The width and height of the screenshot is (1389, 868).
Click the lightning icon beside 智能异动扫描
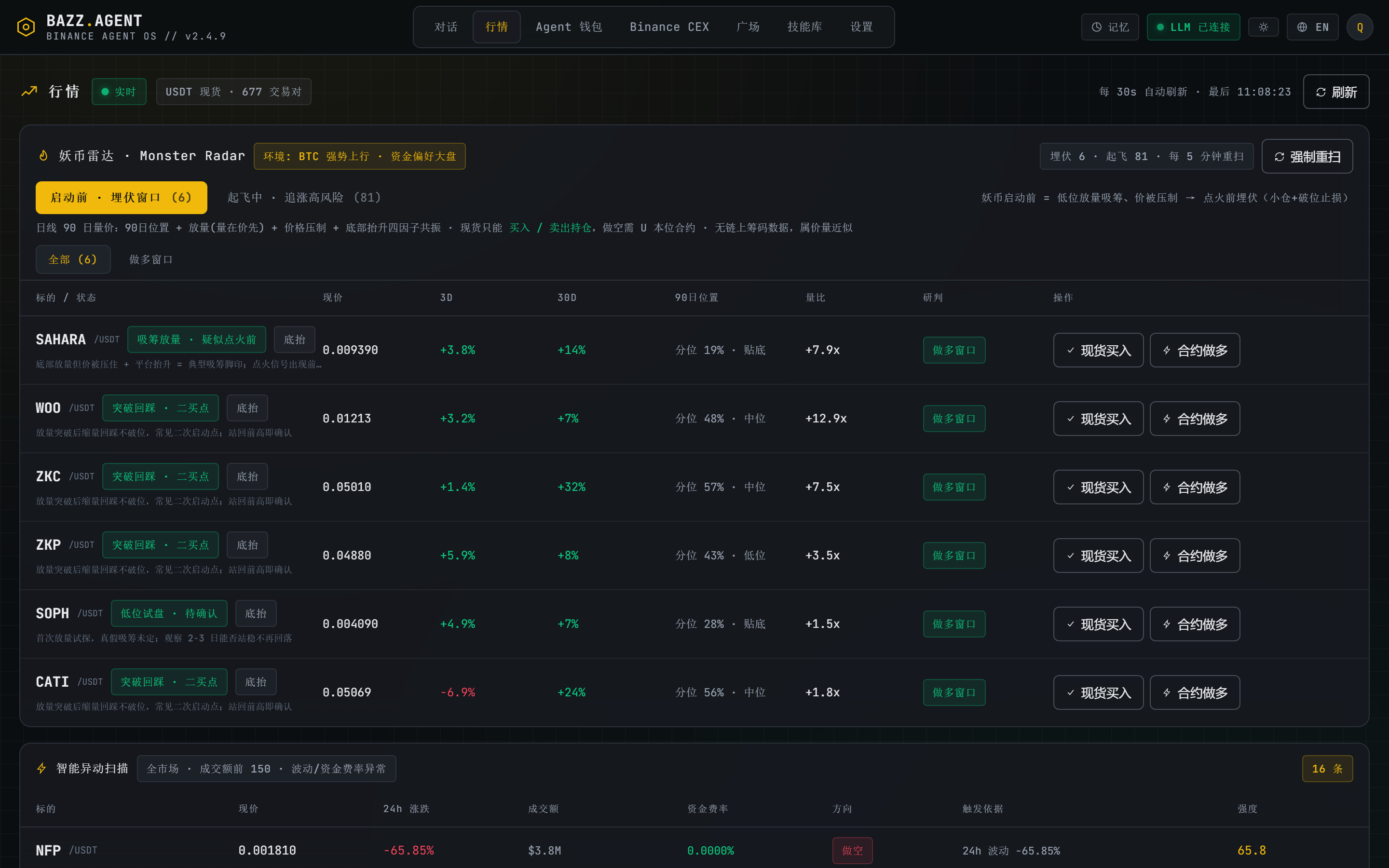point(42,768)
